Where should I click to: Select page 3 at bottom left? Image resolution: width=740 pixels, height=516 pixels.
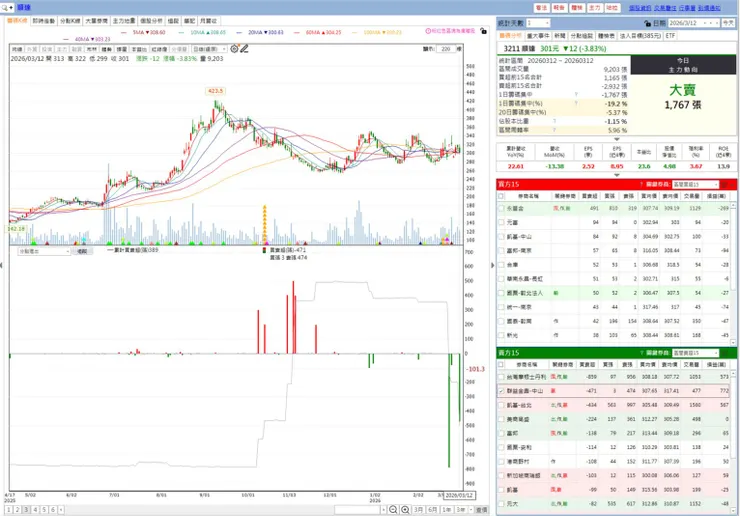pyautogui.click(x=26, y=510)
